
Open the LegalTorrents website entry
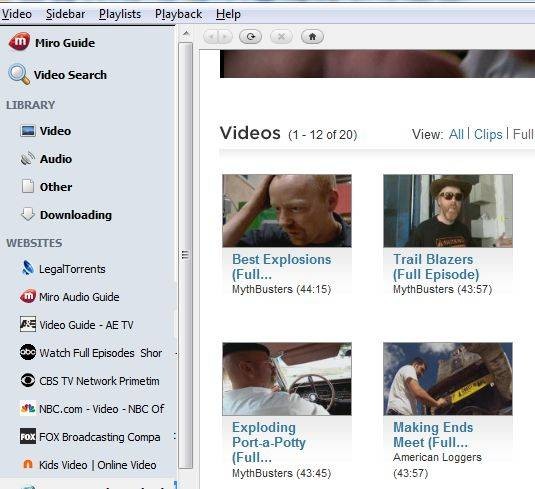click(72, 269)
